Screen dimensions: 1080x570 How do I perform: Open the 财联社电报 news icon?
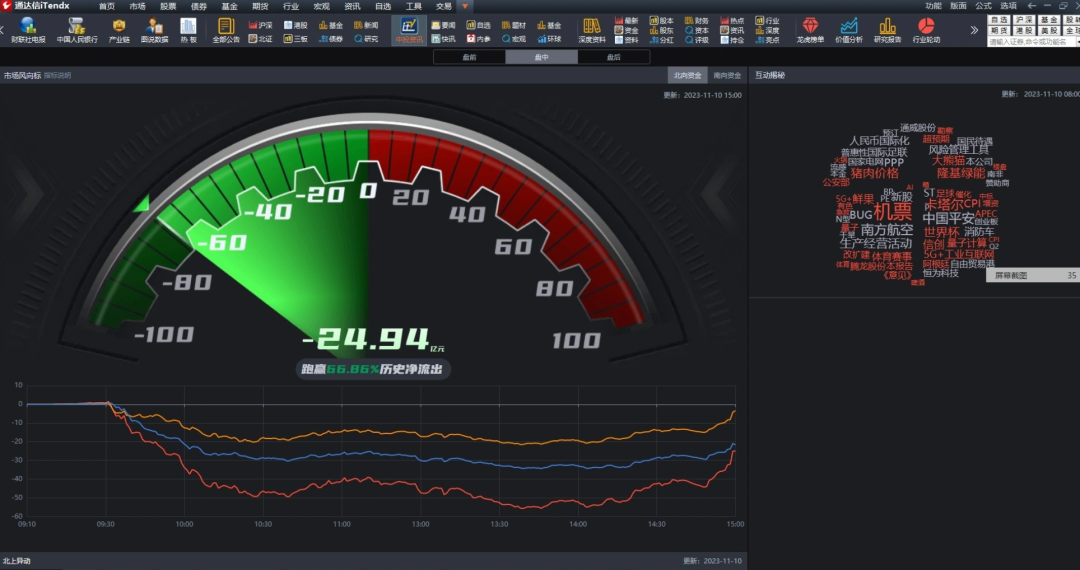pyautogui.click(x=28, y=30)
